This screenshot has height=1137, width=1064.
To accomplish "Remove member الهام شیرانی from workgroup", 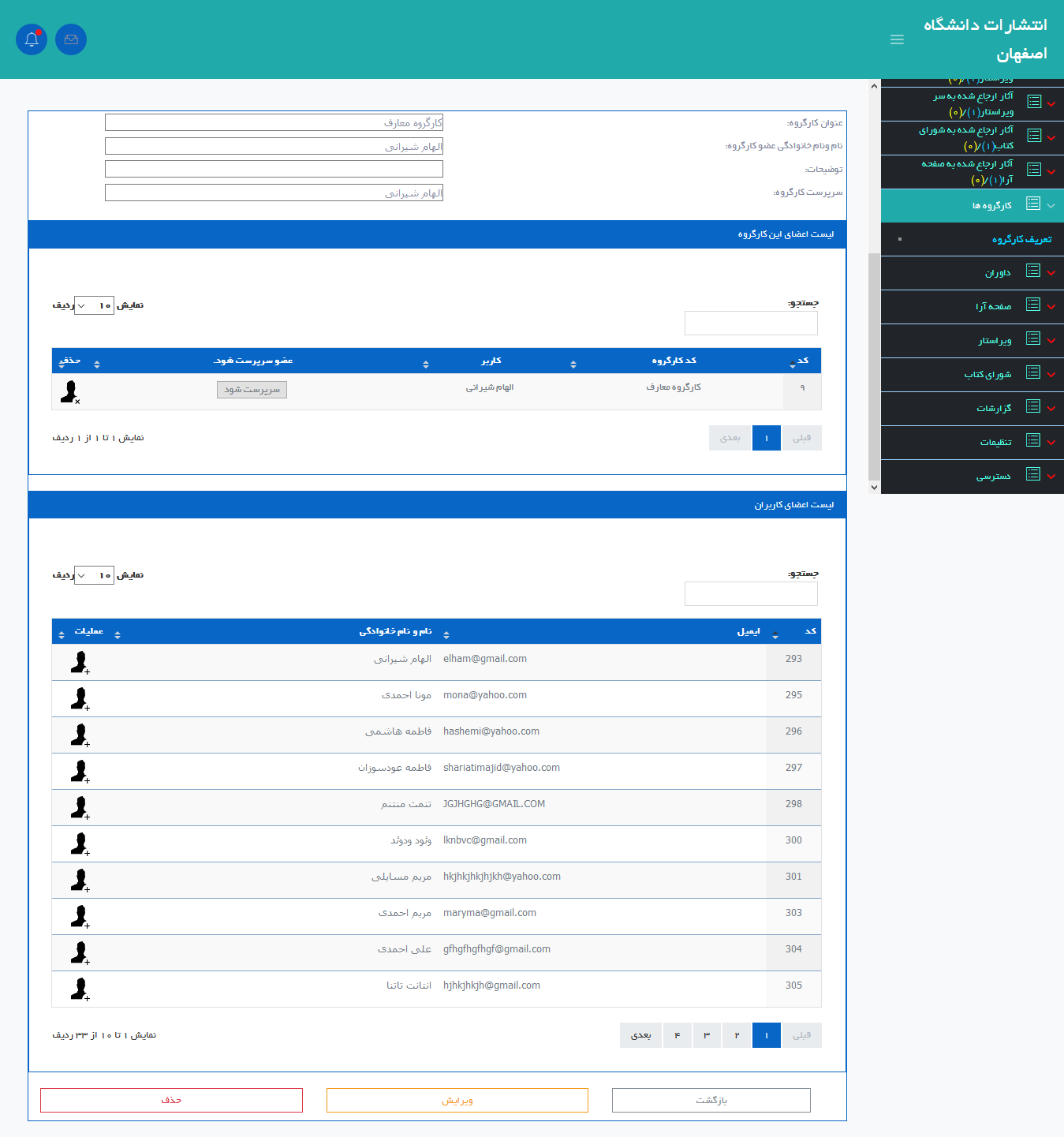I will tap(71, 391).
